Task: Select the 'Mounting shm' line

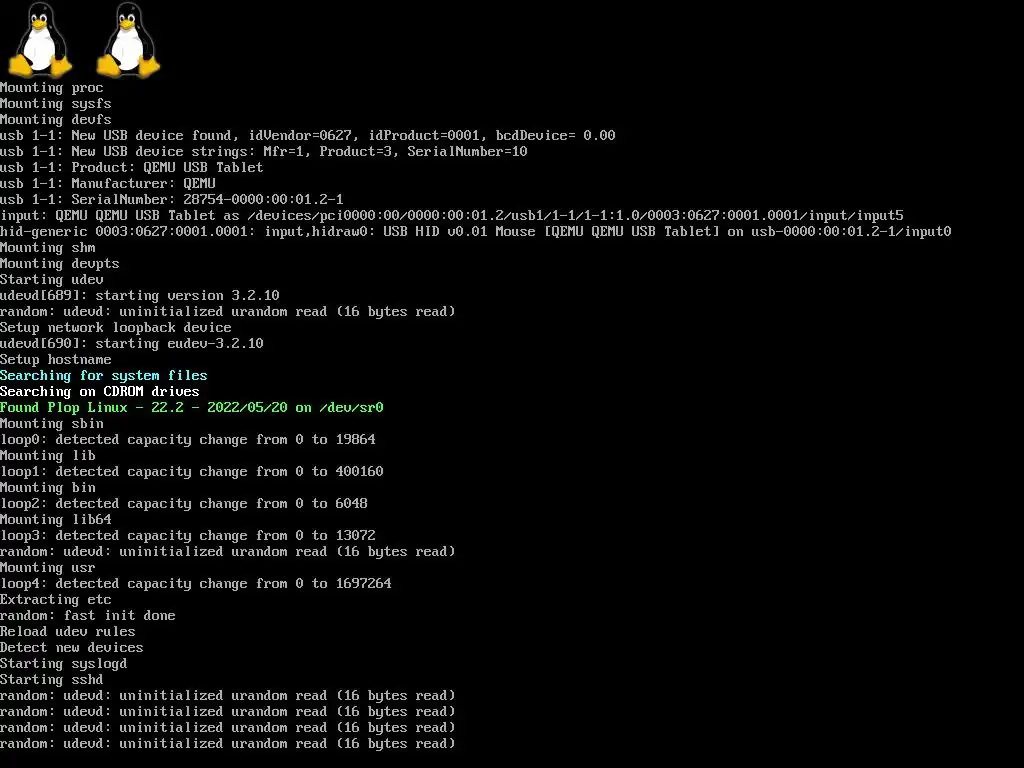Action: click(x=48, y=248)
